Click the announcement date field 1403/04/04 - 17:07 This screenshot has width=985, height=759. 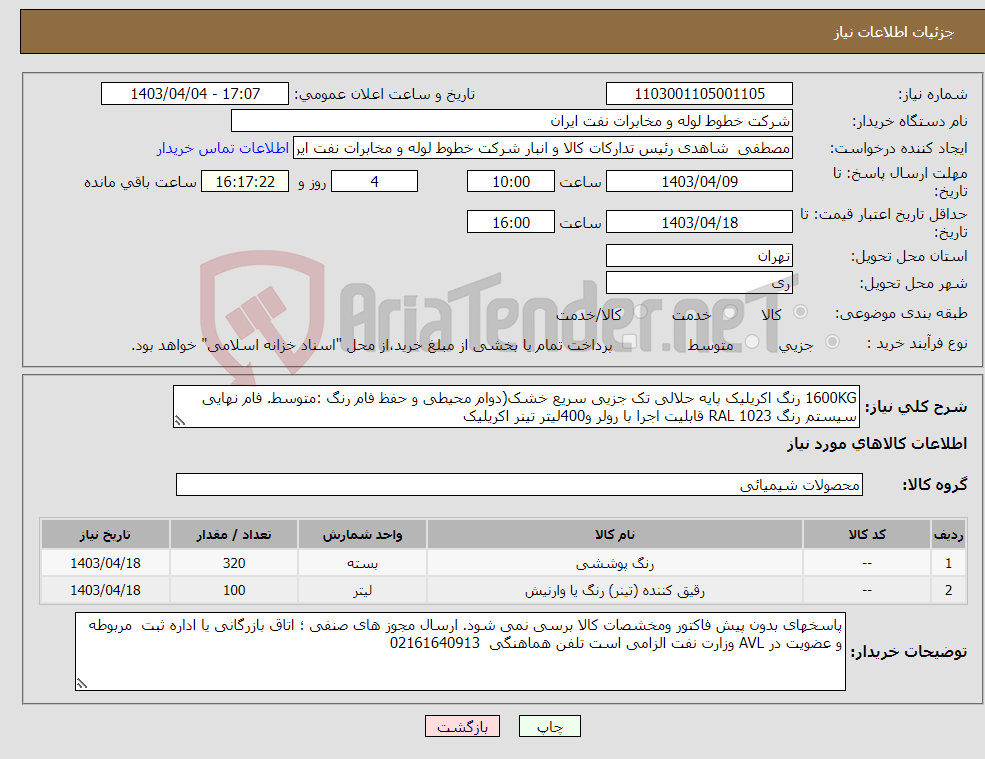[x=195, y=94]
